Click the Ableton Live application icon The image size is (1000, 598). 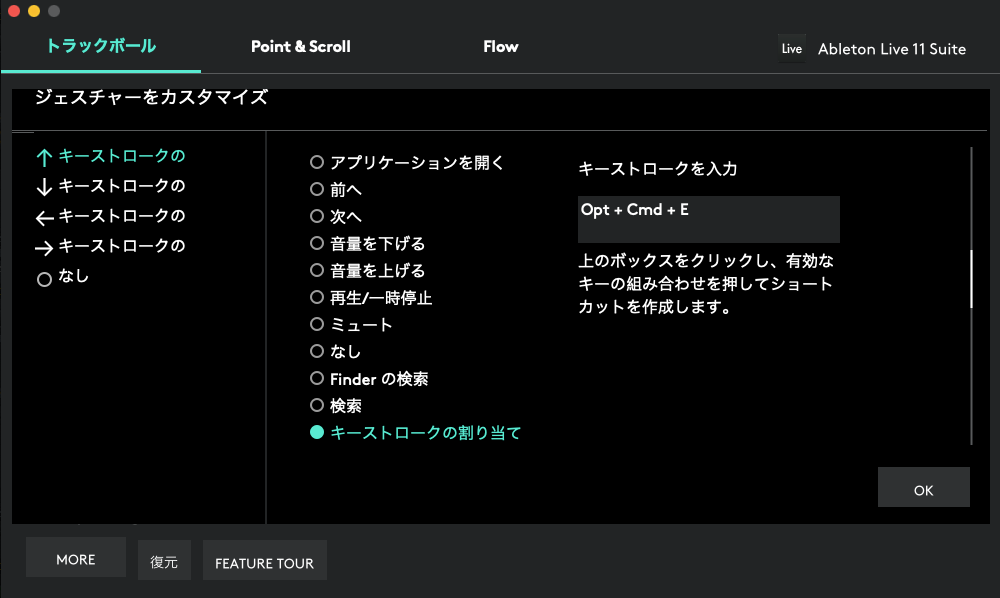tap(791, 48)
